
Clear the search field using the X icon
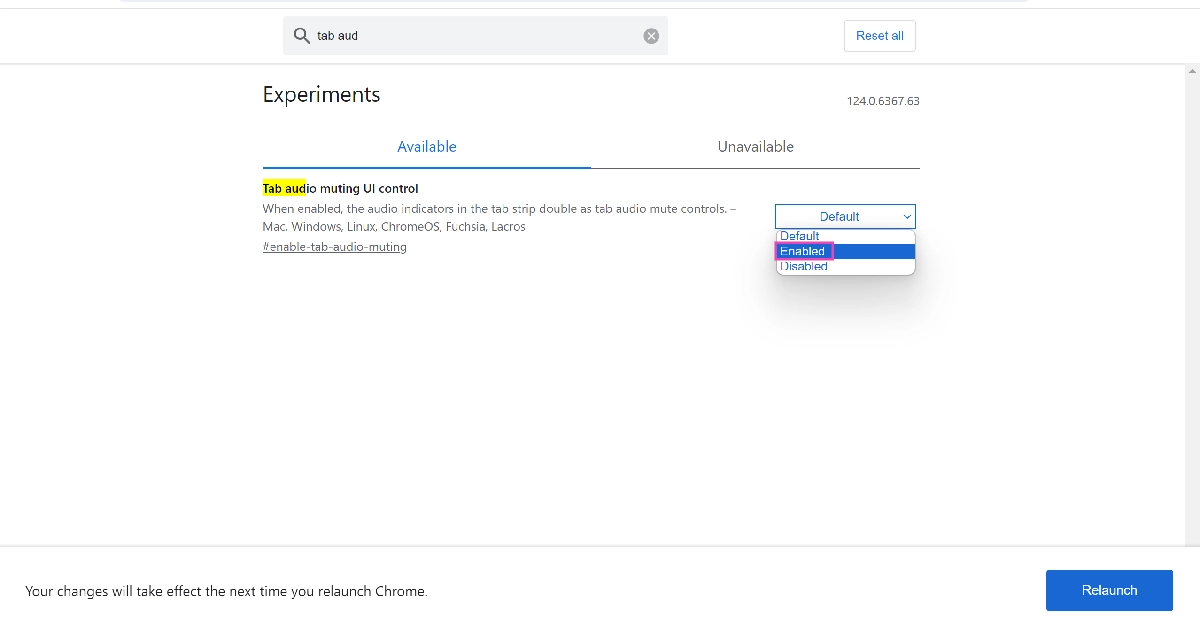[651, 35]
